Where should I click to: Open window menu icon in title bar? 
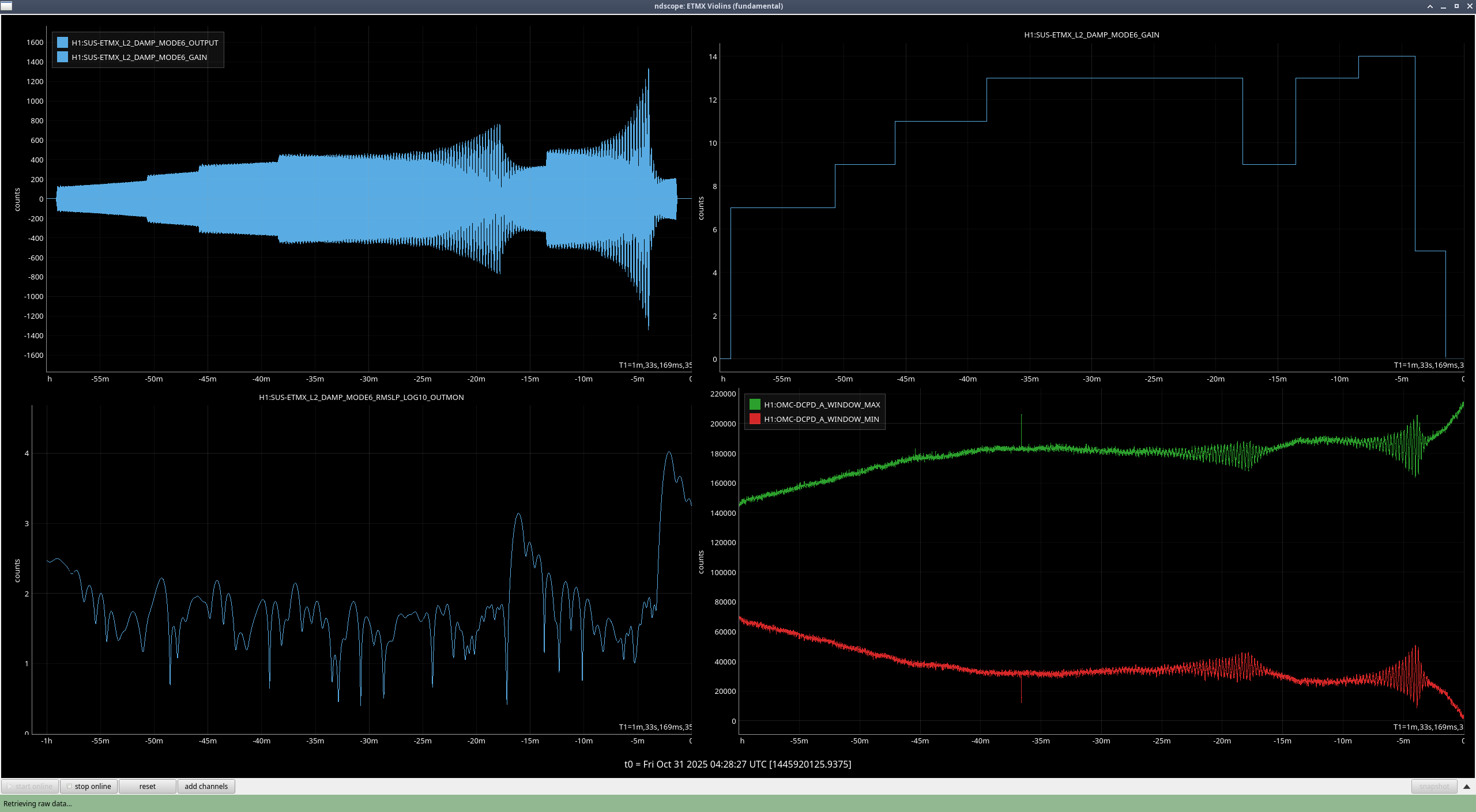6,6
